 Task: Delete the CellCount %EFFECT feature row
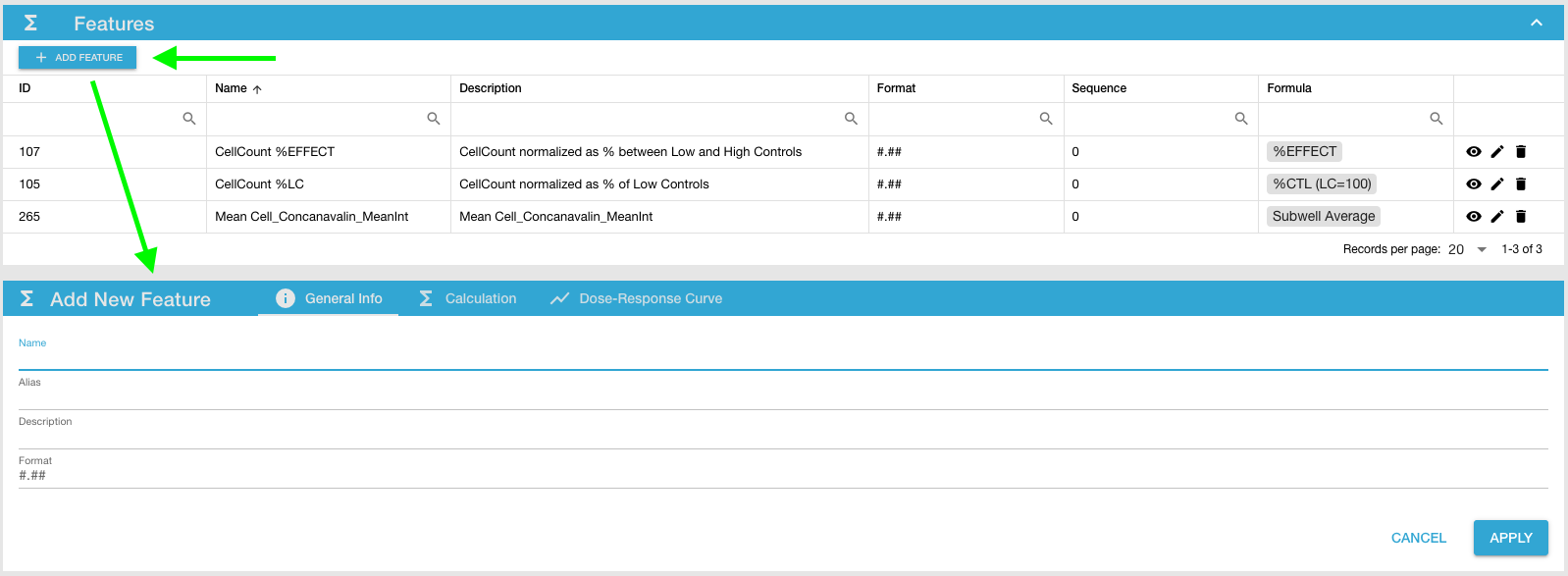tap(1520, 152)
